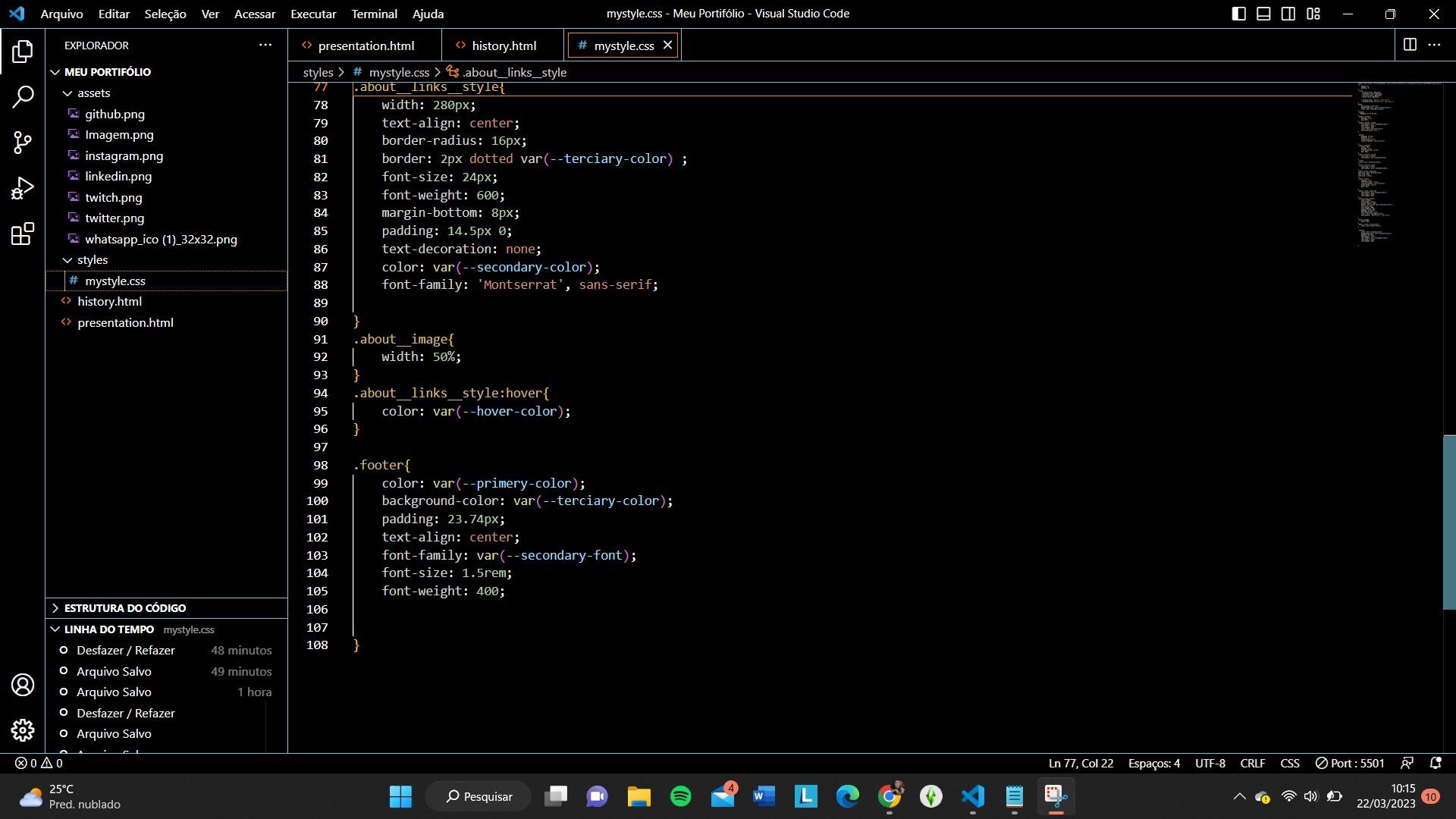Screen dimensions: 1456x819
Task: Open errors and warnings indicator in status bar
Action: pos(39,763)
